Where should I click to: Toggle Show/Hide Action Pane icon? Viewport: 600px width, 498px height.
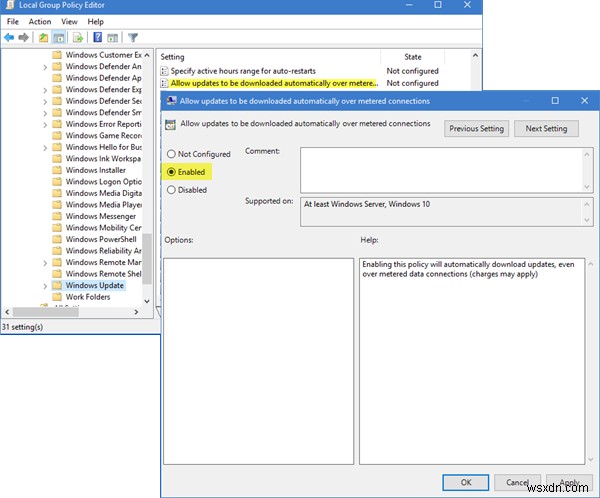point(112,38)
